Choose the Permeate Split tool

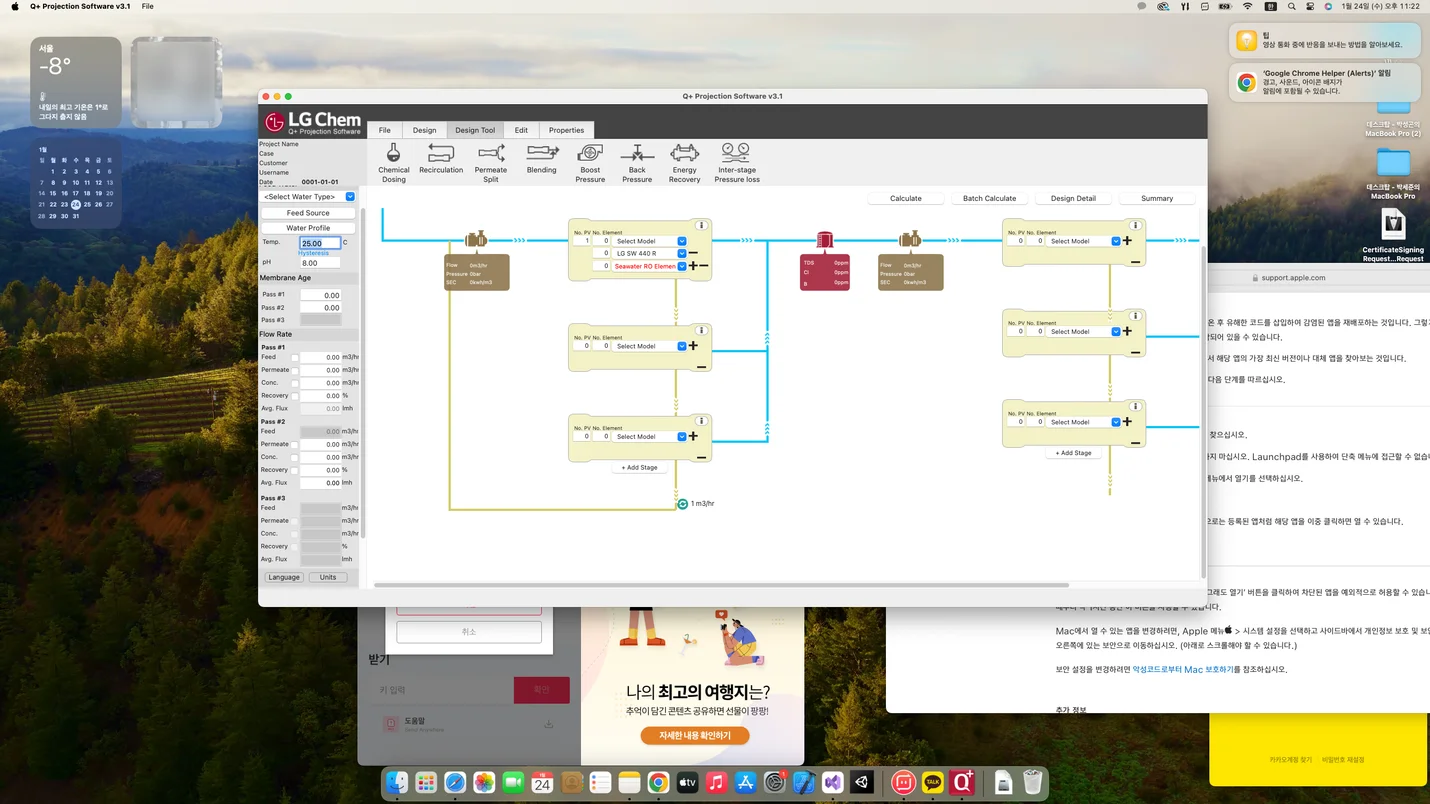point(491,162)
